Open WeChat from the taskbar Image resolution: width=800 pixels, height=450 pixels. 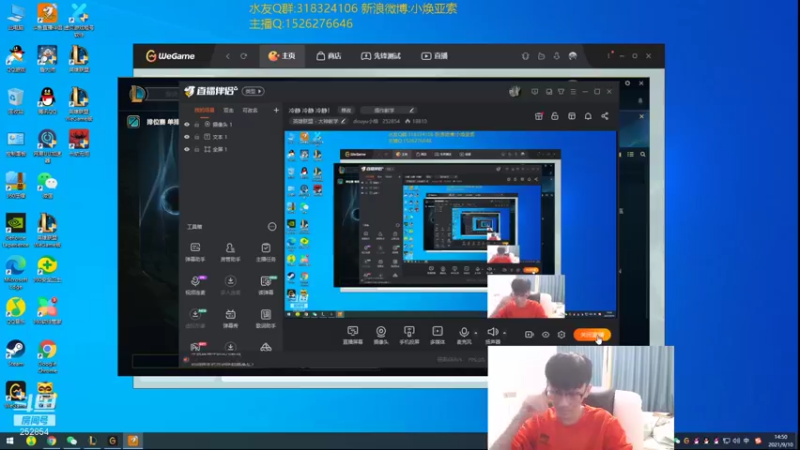[x=72, y=441]
